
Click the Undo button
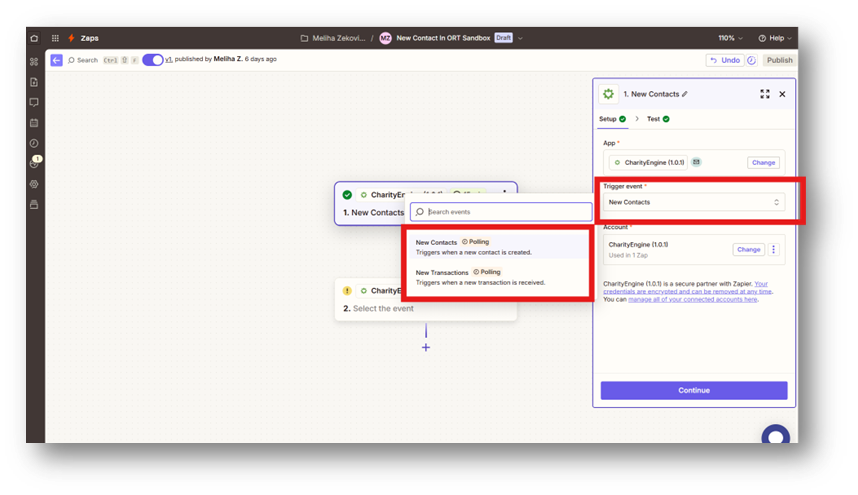[x=724, y=60]
